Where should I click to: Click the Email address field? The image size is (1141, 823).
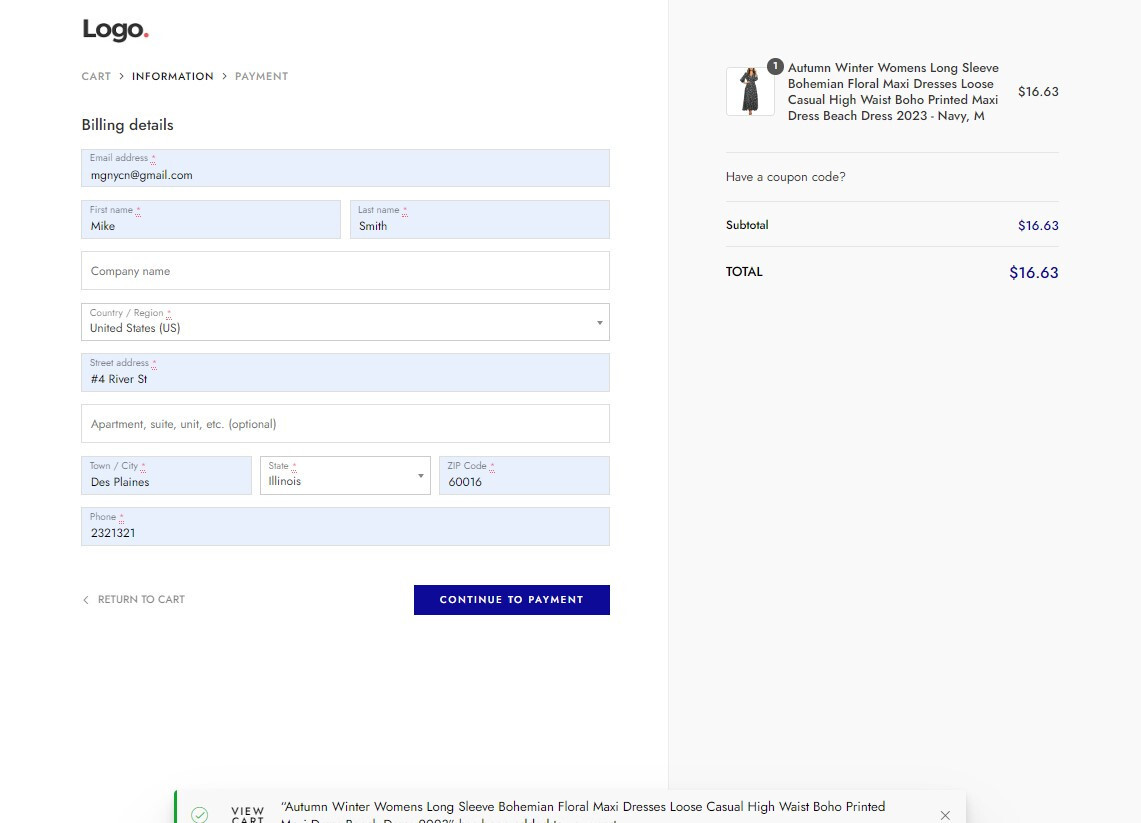(x=345, y=168)
